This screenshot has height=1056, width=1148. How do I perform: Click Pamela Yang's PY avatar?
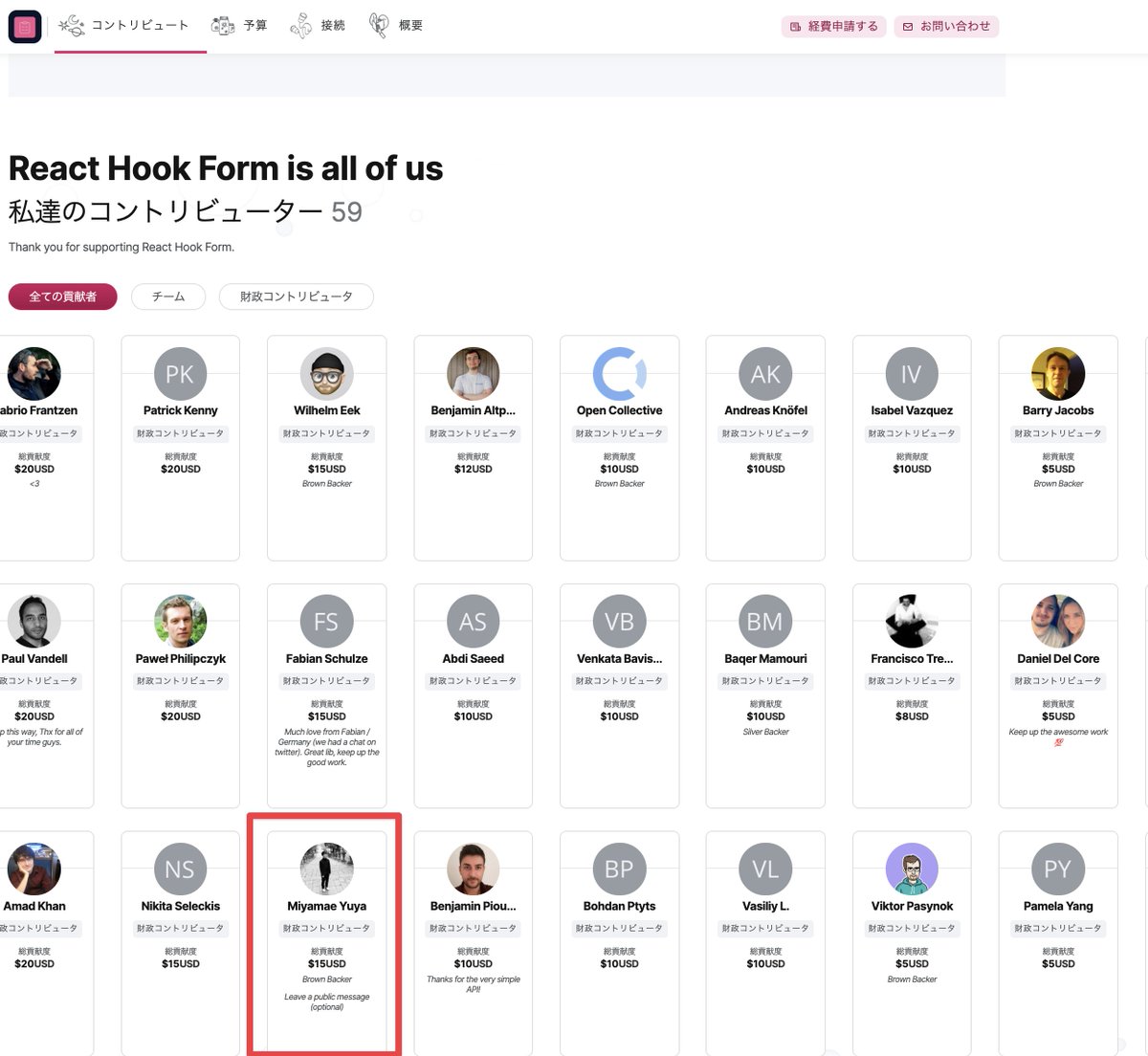(x=1058, y=869)
